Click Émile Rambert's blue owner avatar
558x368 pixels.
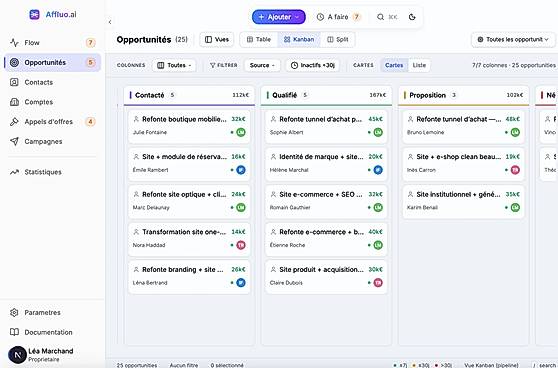241,170
